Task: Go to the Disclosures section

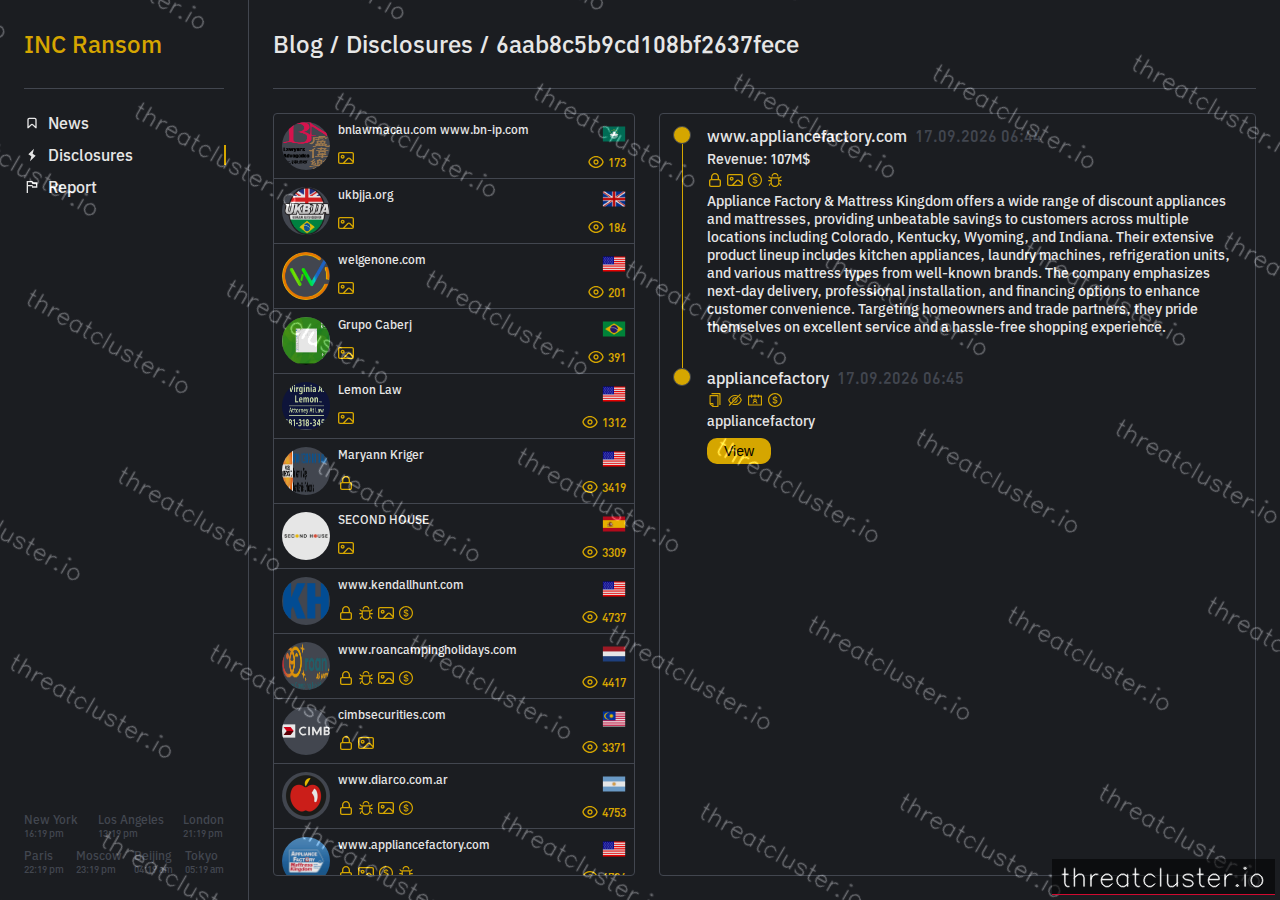Action: pos(90,155)
